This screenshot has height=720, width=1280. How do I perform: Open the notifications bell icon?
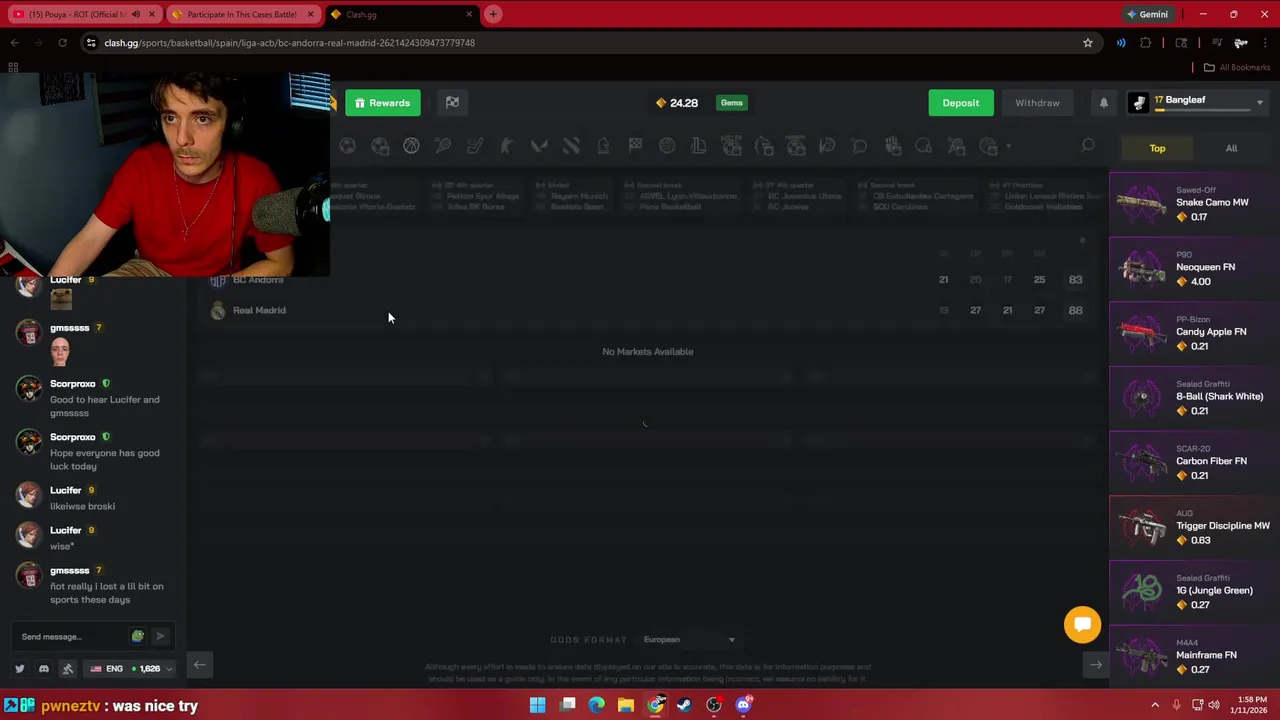click(1104, 103)
